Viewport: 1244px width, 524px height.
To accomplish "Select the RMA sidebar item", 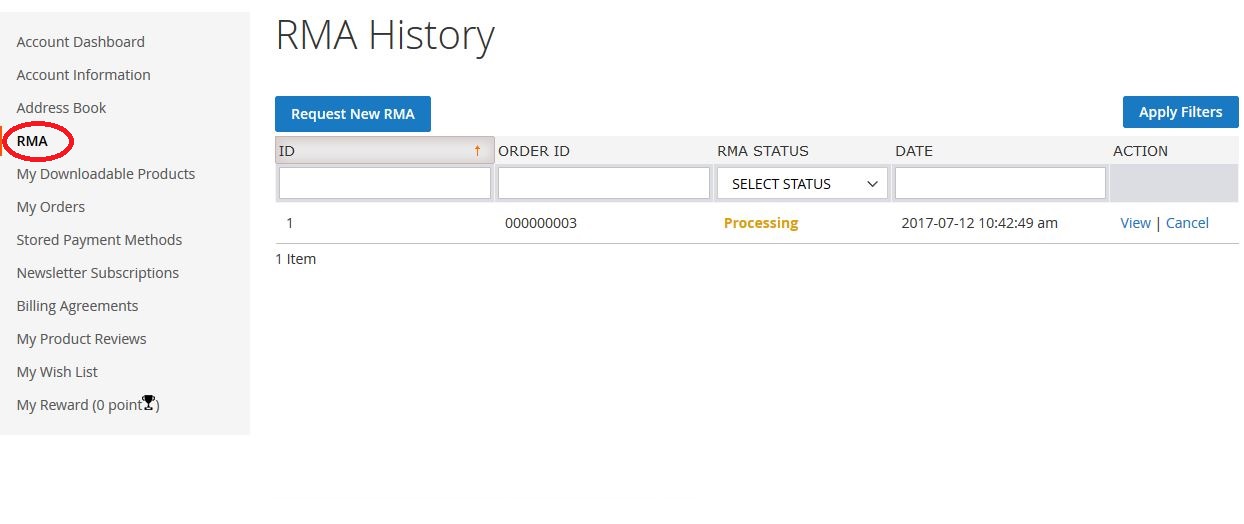I will (32, 141).
